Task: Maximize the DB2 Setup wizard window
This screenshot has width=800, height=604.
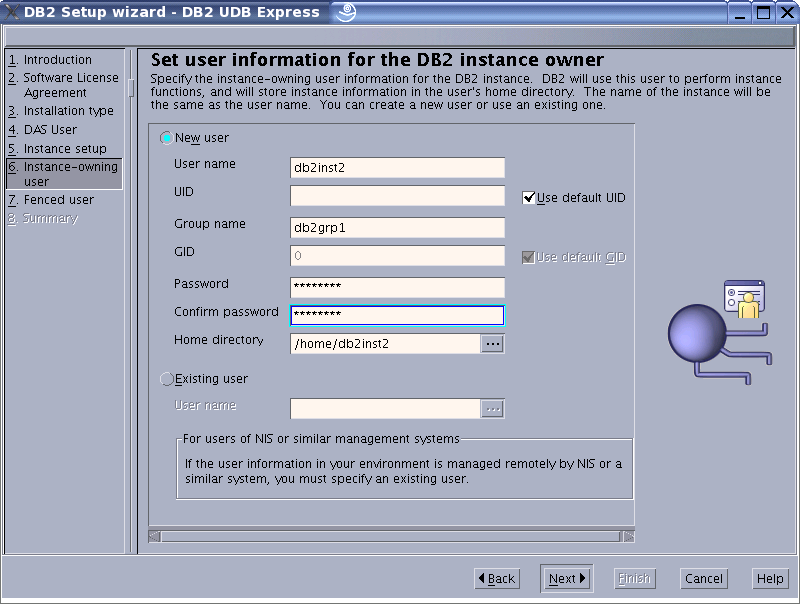Action: pyautogui.click(x=763, y=12)
